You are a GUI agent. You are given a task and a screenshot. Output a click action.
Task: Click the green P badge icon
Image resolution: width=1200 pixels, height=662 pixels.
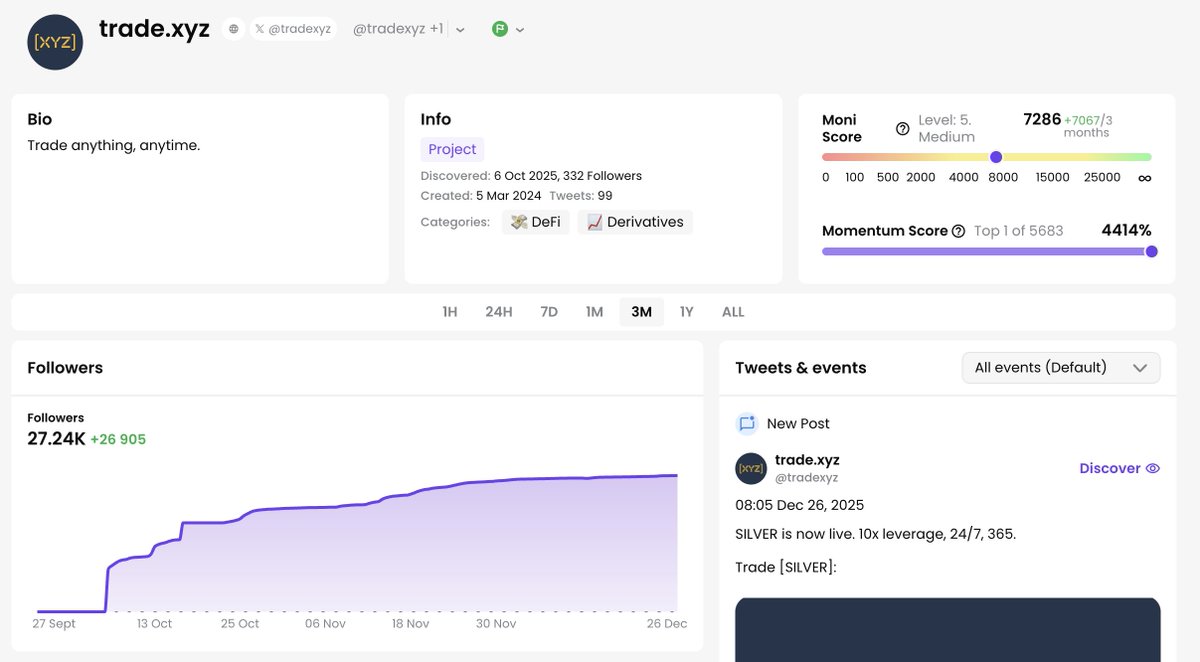(500, 30)
